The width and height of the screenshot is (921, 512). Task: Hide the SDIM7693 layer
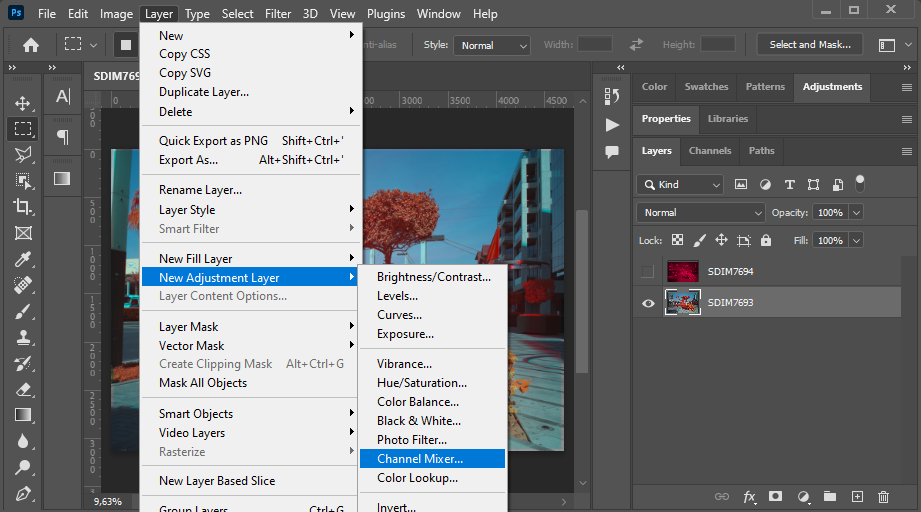(x=648, y=303)
